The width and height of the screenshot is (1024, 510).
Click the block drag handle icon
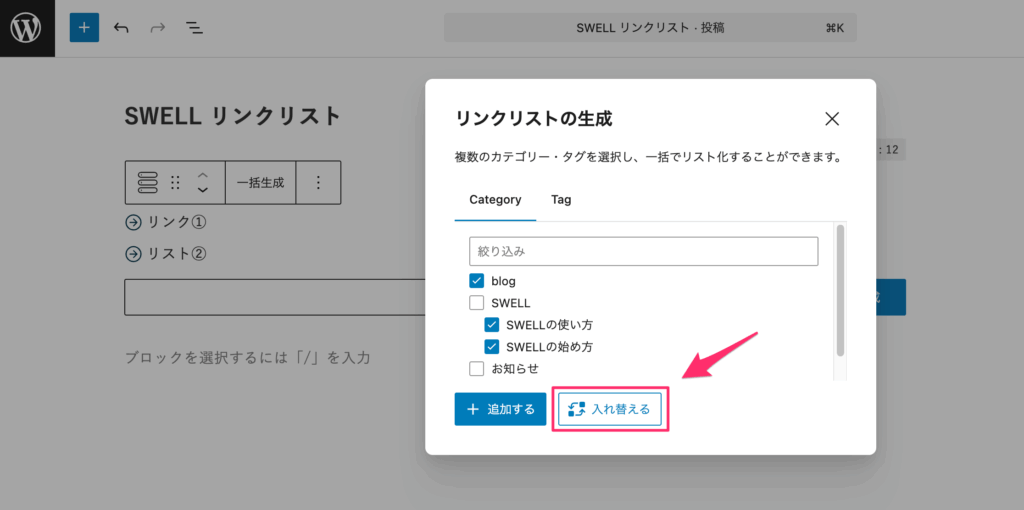click(175, 182)
